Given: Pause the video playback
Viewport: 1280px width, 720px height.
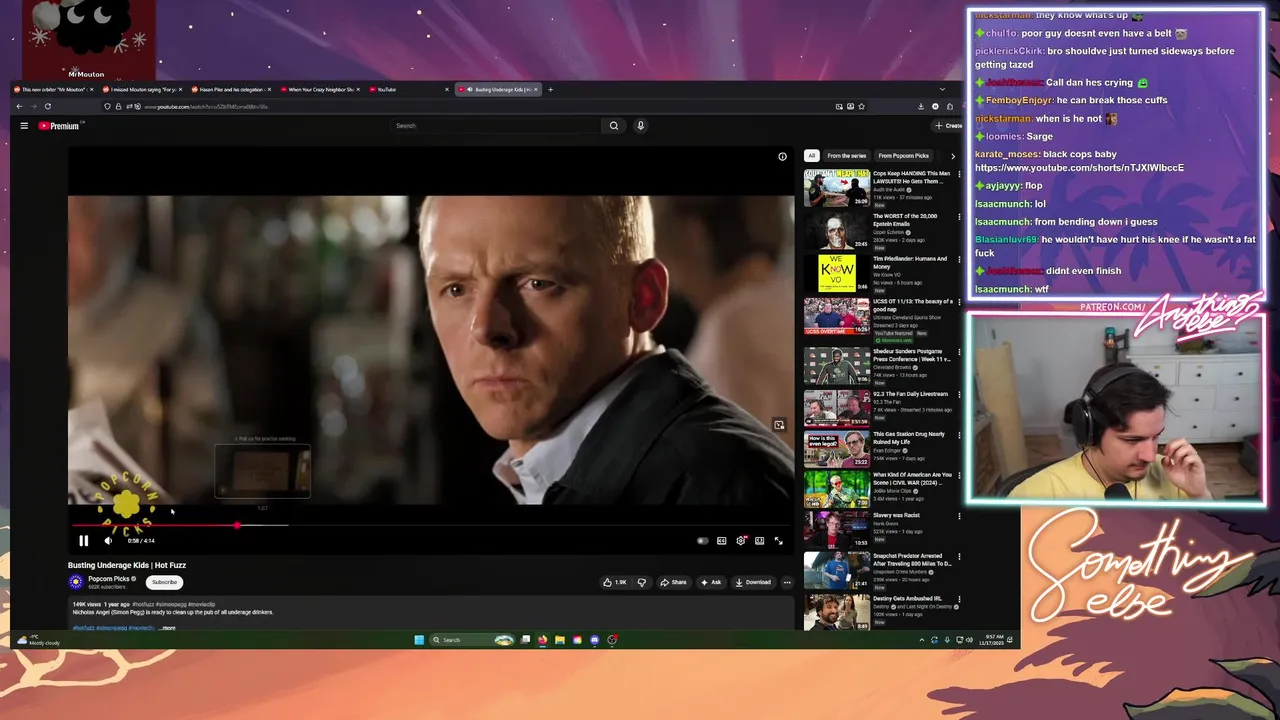Looking at the screenshot, I should (84, 541).
